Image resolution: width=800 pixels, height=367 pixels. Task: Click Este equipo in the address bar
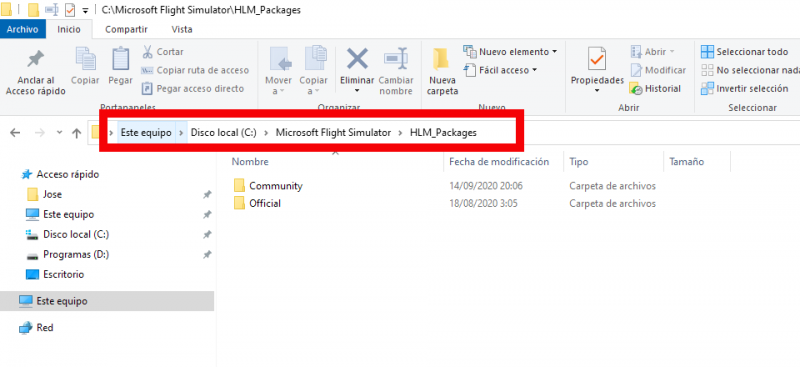(x=146, y=132)
